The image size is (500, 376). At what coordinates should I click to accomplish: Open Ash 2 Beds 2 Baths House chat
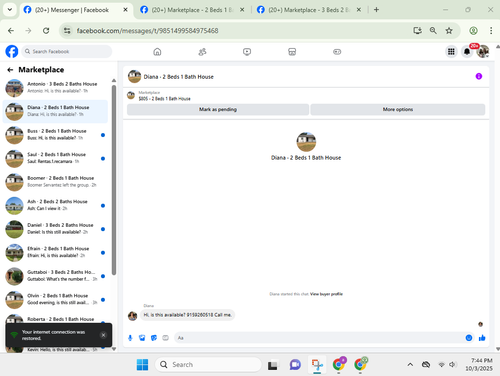click(55, 205)
